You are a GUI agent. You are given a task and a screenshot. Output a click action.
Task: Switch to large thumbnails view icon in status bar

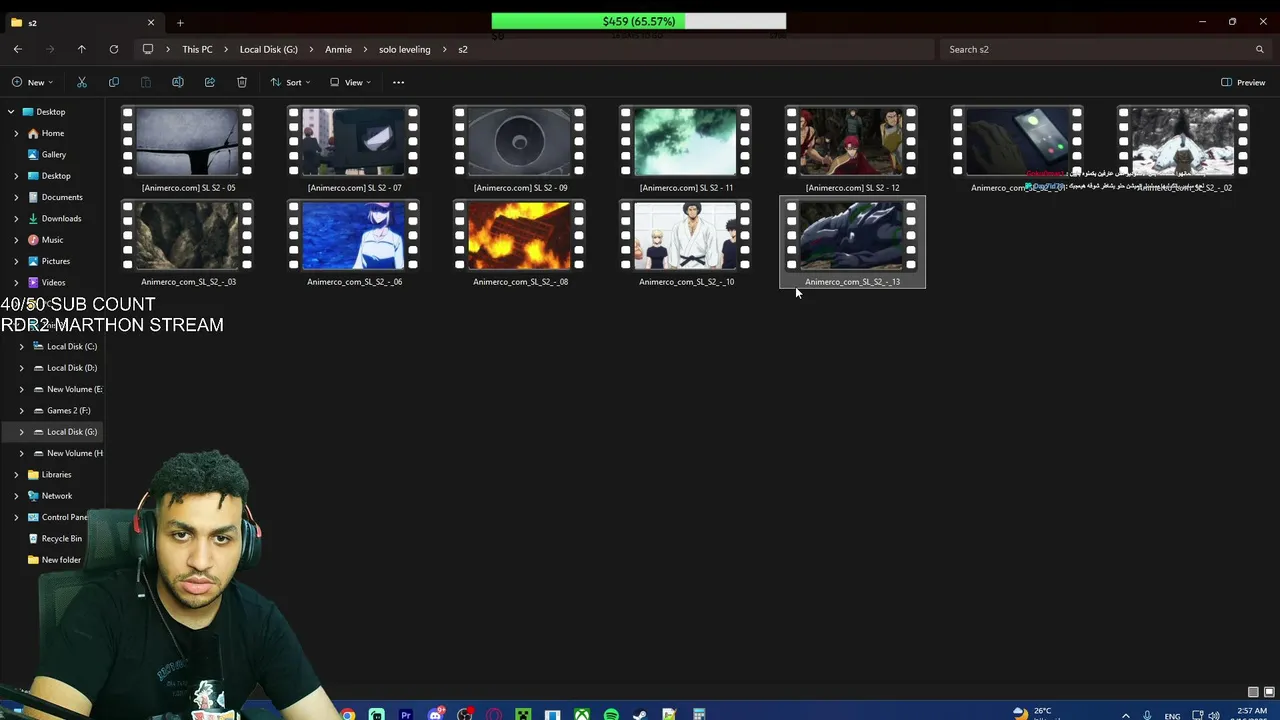point(1270,692)
